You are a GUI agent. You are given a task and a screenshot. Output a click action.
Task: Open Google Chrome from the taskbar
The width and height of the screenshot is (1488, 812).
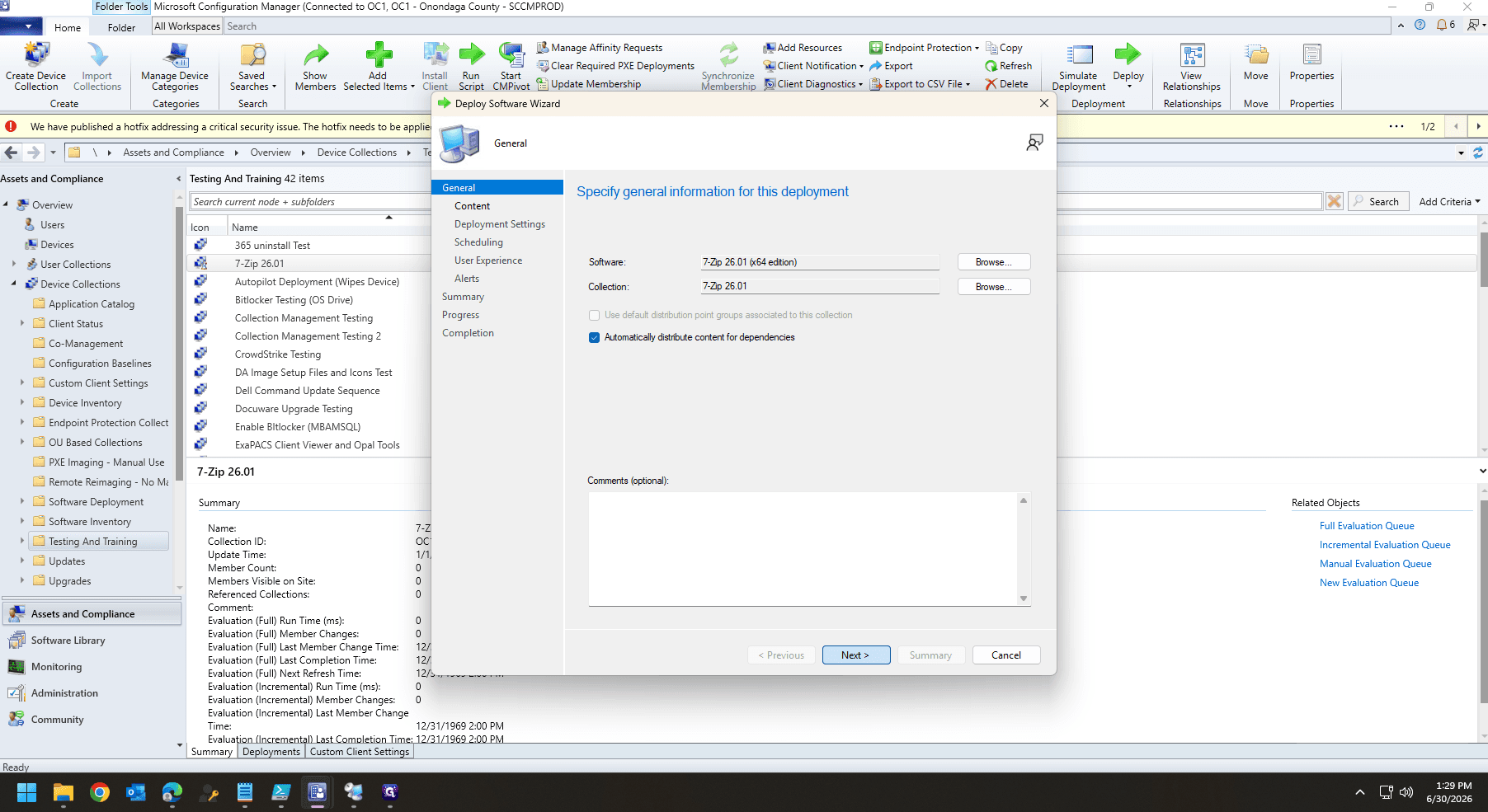100,792
